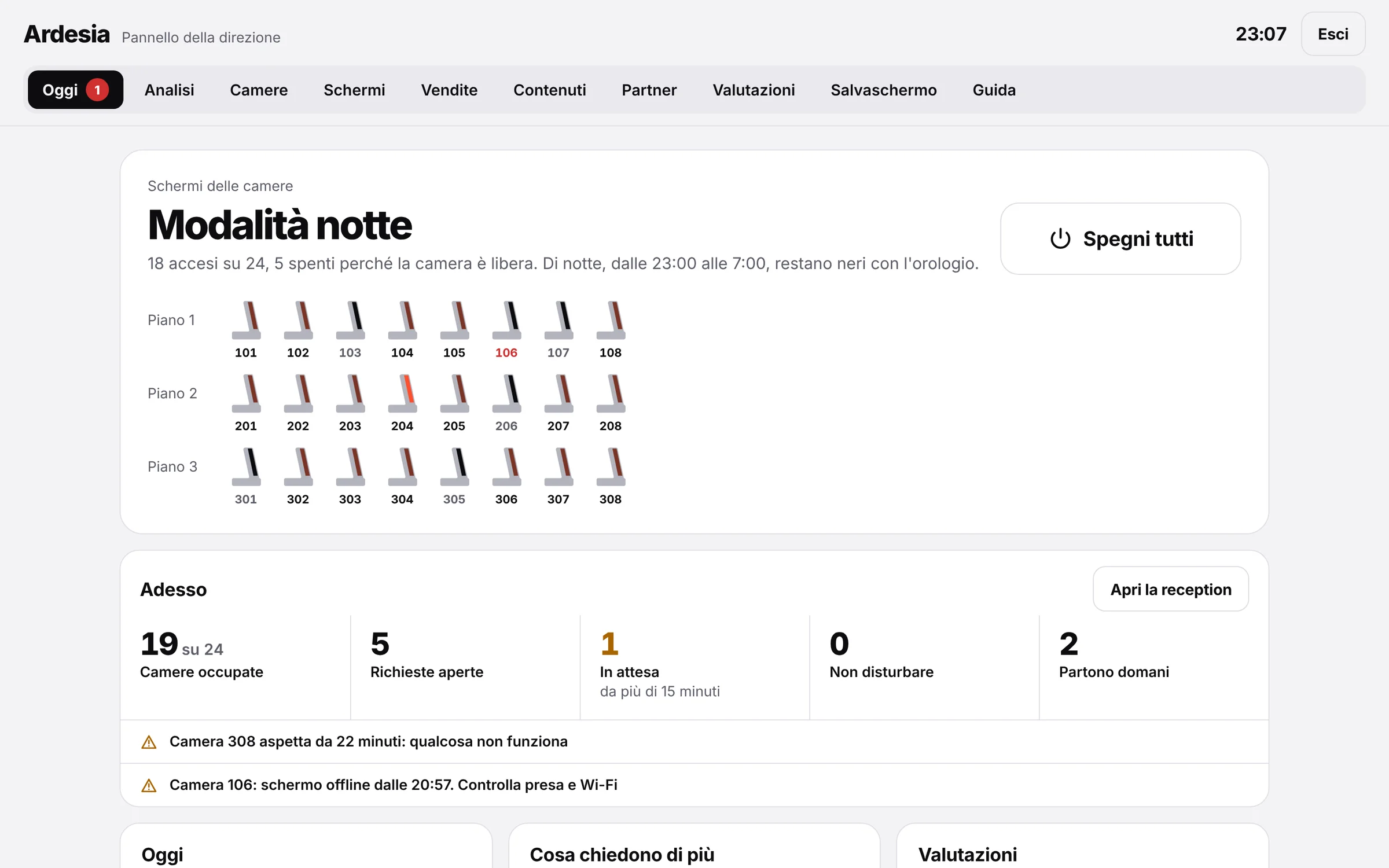Open the Valutazioni tab in navigation
This screenshot has height=868, width=1389.
(x=754, y=90)
